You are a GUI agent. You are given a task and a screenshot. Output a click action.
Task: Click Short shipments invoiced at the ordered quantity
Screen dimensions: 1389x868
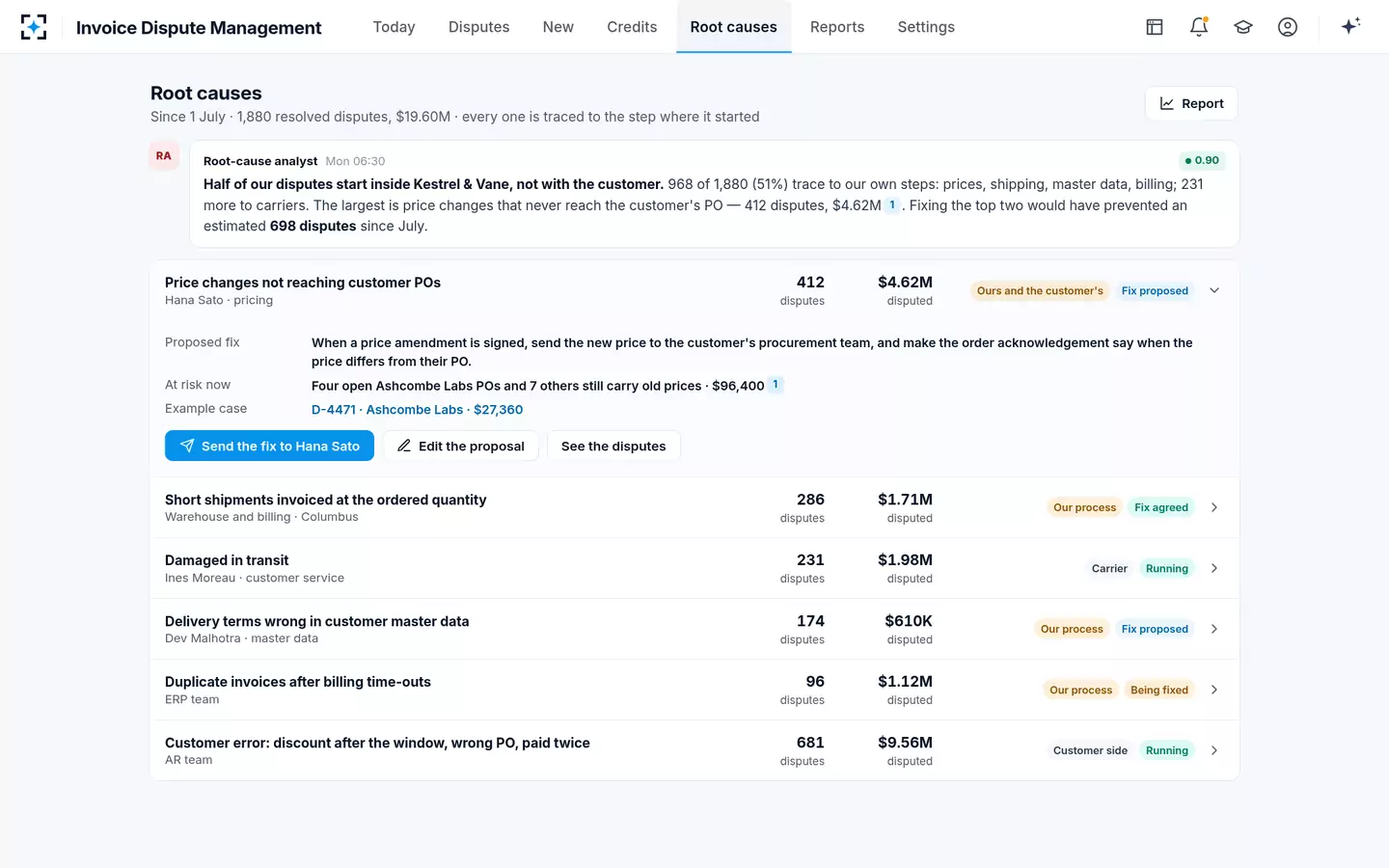(325, 500)
